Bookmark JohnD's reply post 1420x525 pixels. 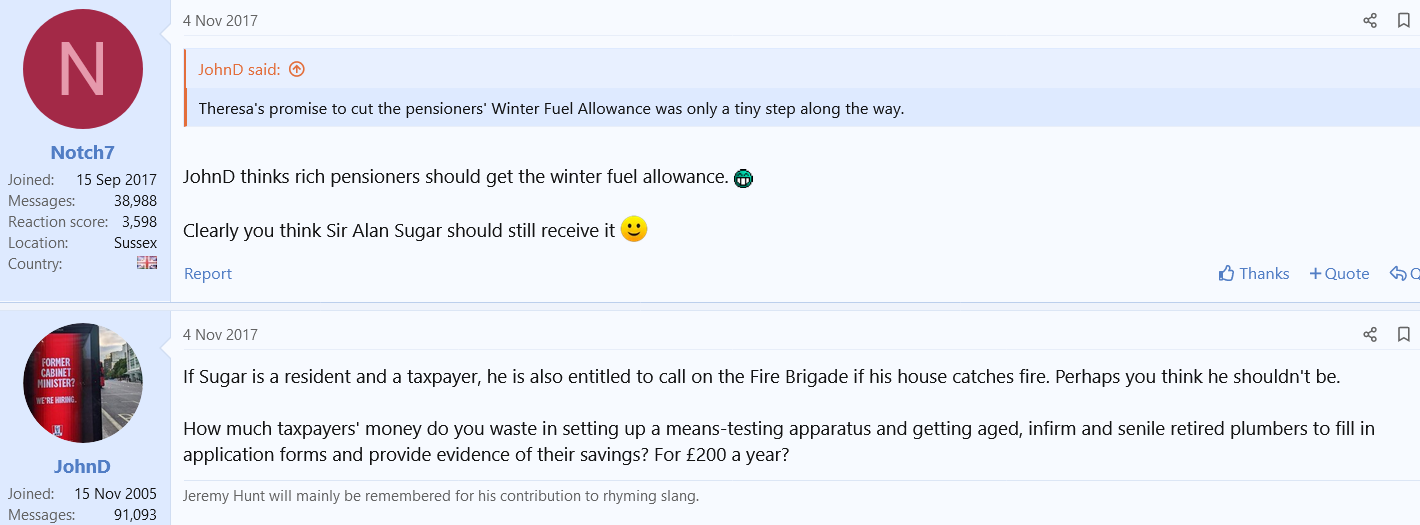click(x=1404, y=335)
